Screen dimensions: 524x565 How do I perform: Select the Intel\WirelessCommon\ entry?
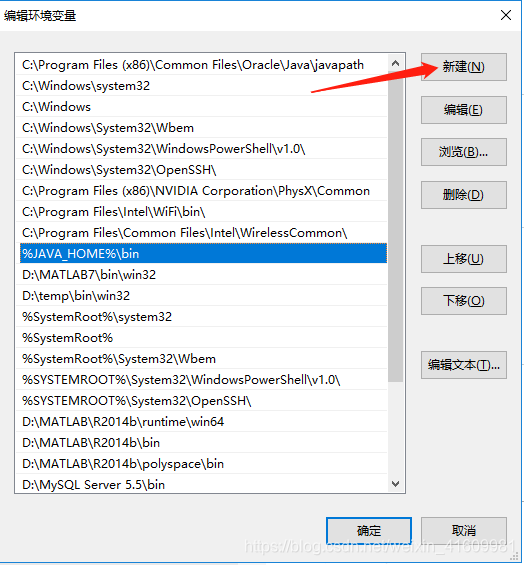click(201, 233)
